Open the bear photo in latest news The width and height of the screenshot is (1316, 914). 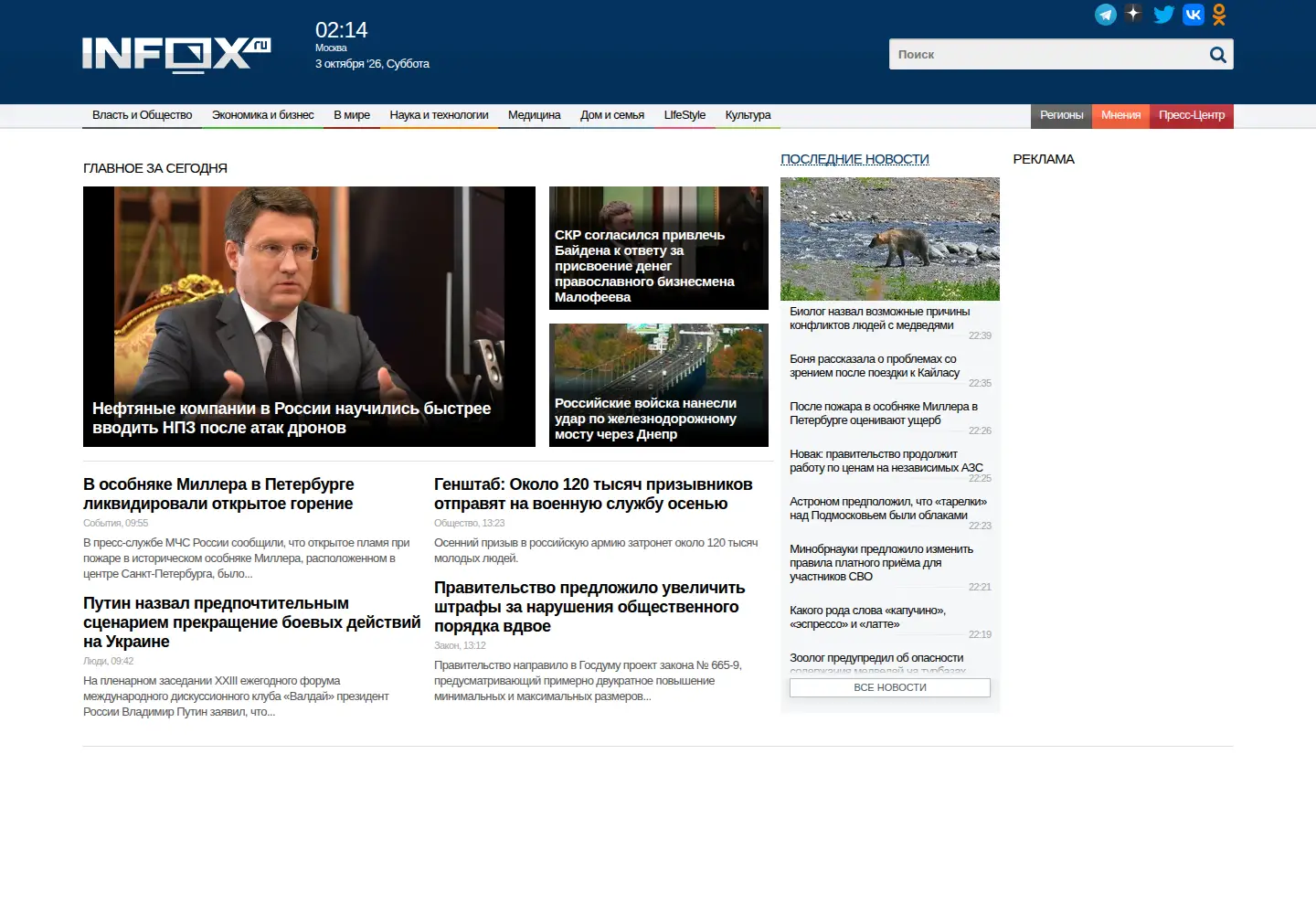point(890,239)
